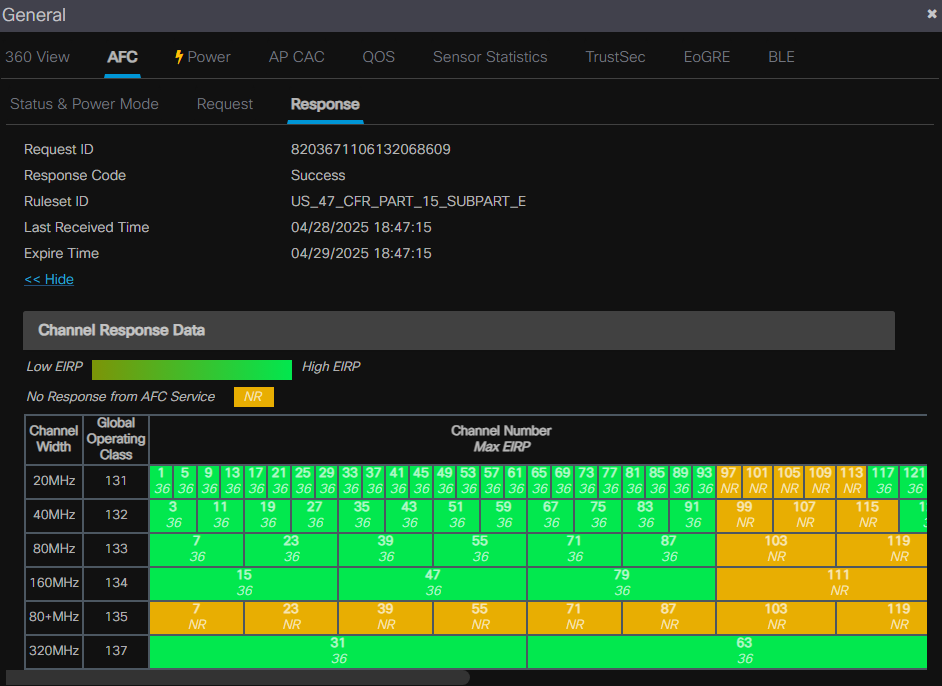
Task: Click the orange NR legend swatch
Action: coord(253,397)
